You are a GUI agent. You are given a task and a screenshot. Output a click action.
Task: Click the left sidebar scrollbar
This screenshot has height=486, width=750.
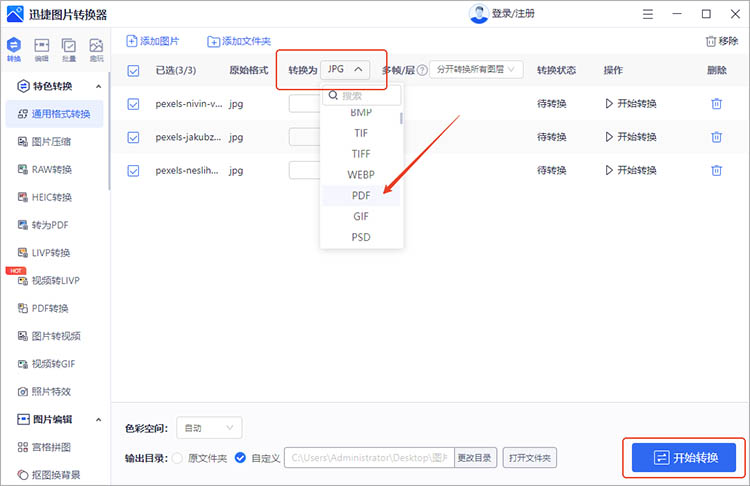[x=109, y=129]
